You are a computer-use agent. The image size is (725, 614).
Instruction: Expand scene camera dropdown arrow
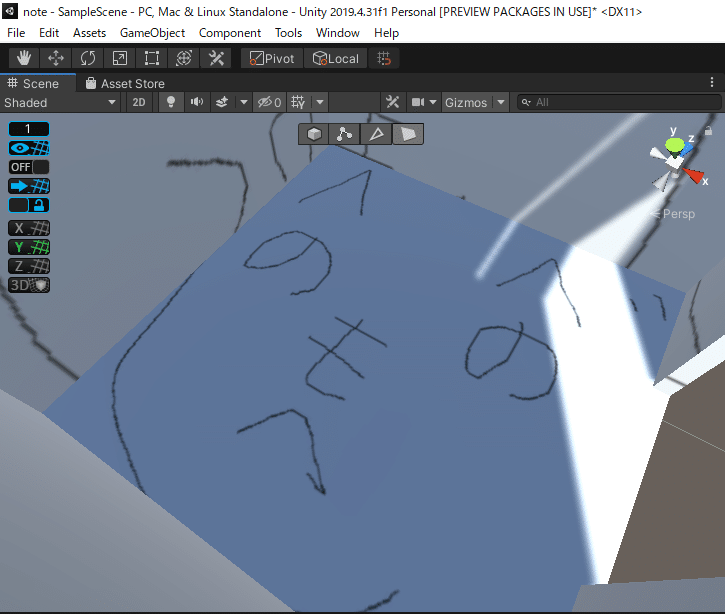pyautogui.click(x=433, y=102)
